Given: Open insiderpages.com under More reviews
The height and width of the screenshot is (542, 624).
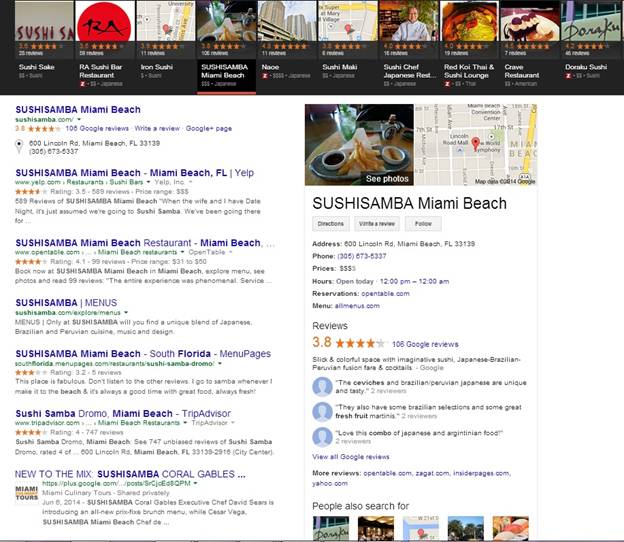Looking at the screenshot, I should pyautogui.click(x=482, y=473).
